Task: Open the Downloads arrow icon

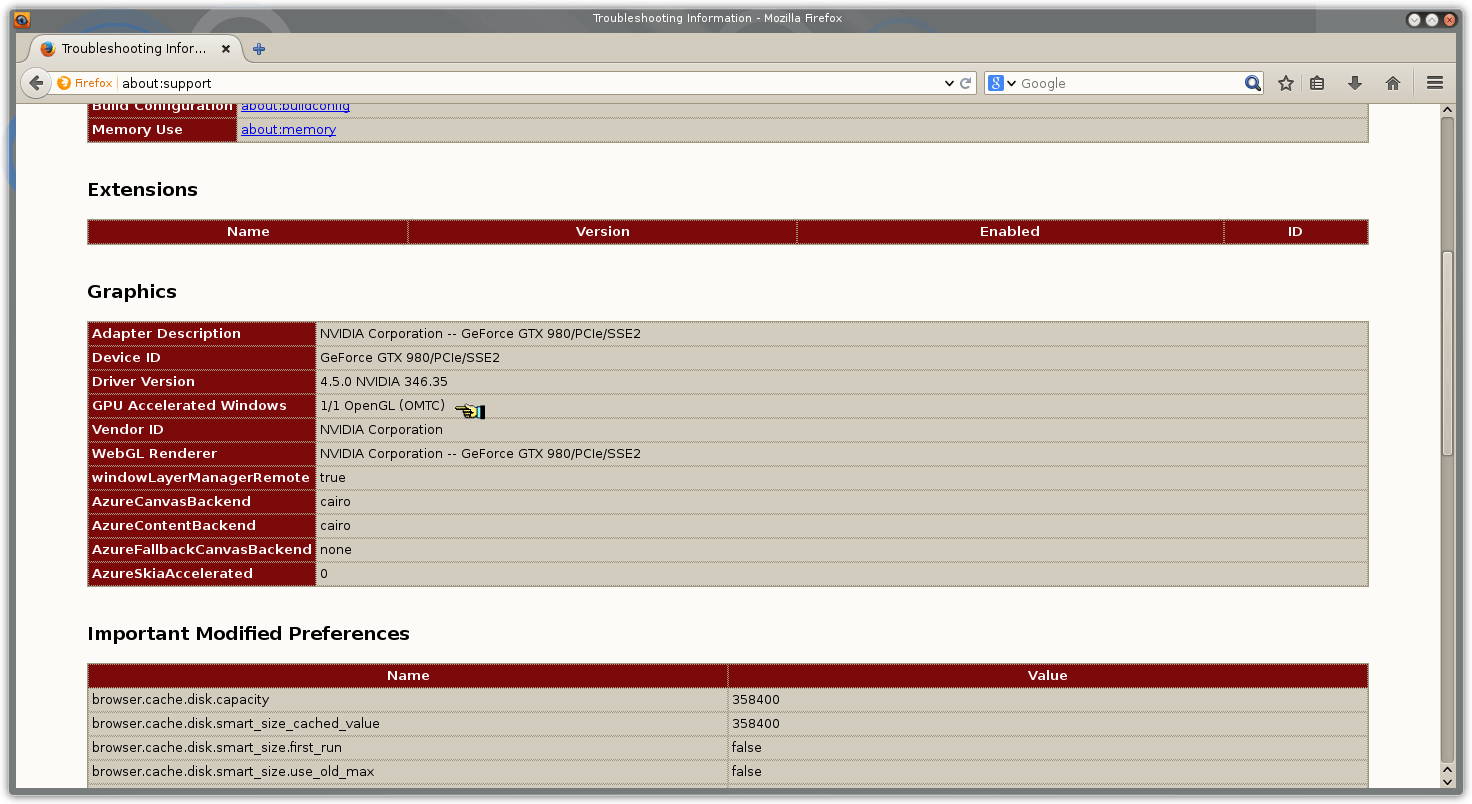Action: [x=1355, y=83]
